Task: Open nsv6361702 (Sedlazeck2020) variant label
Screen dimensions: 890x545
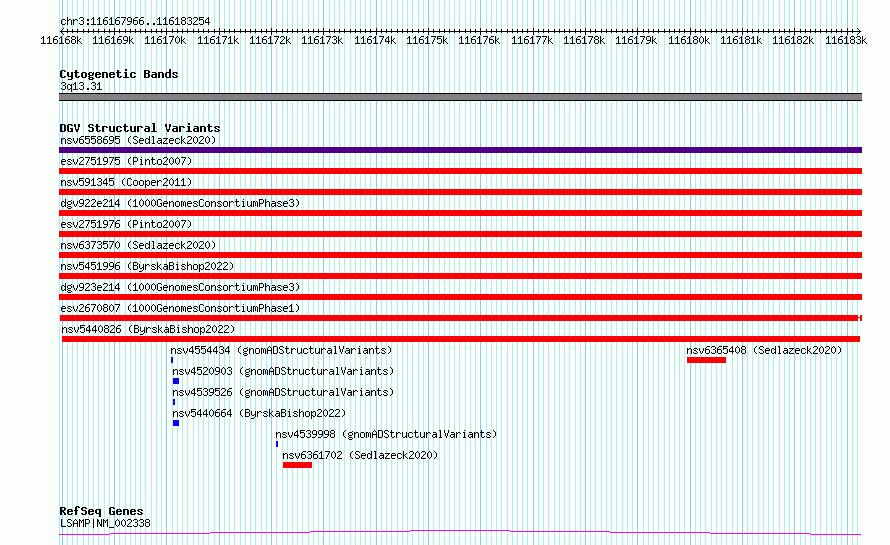Action: (x=360, y=455)
